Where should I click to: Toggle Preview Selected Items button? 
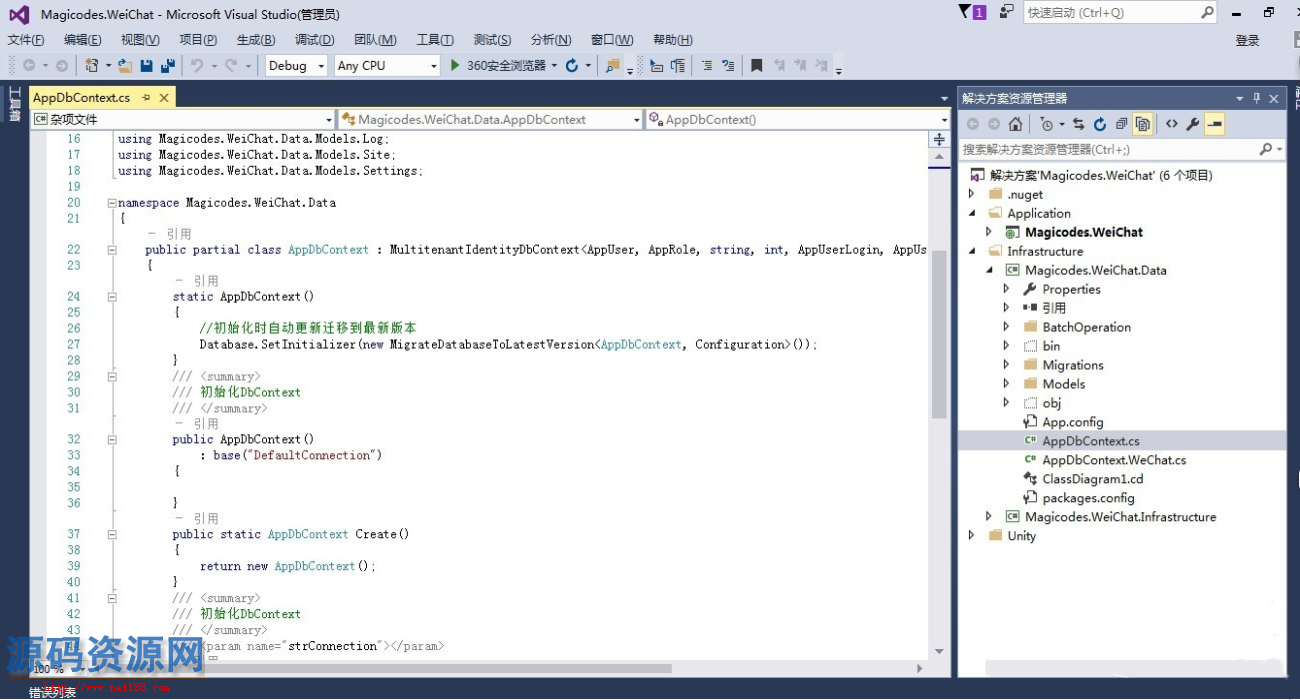[1215, 124]
